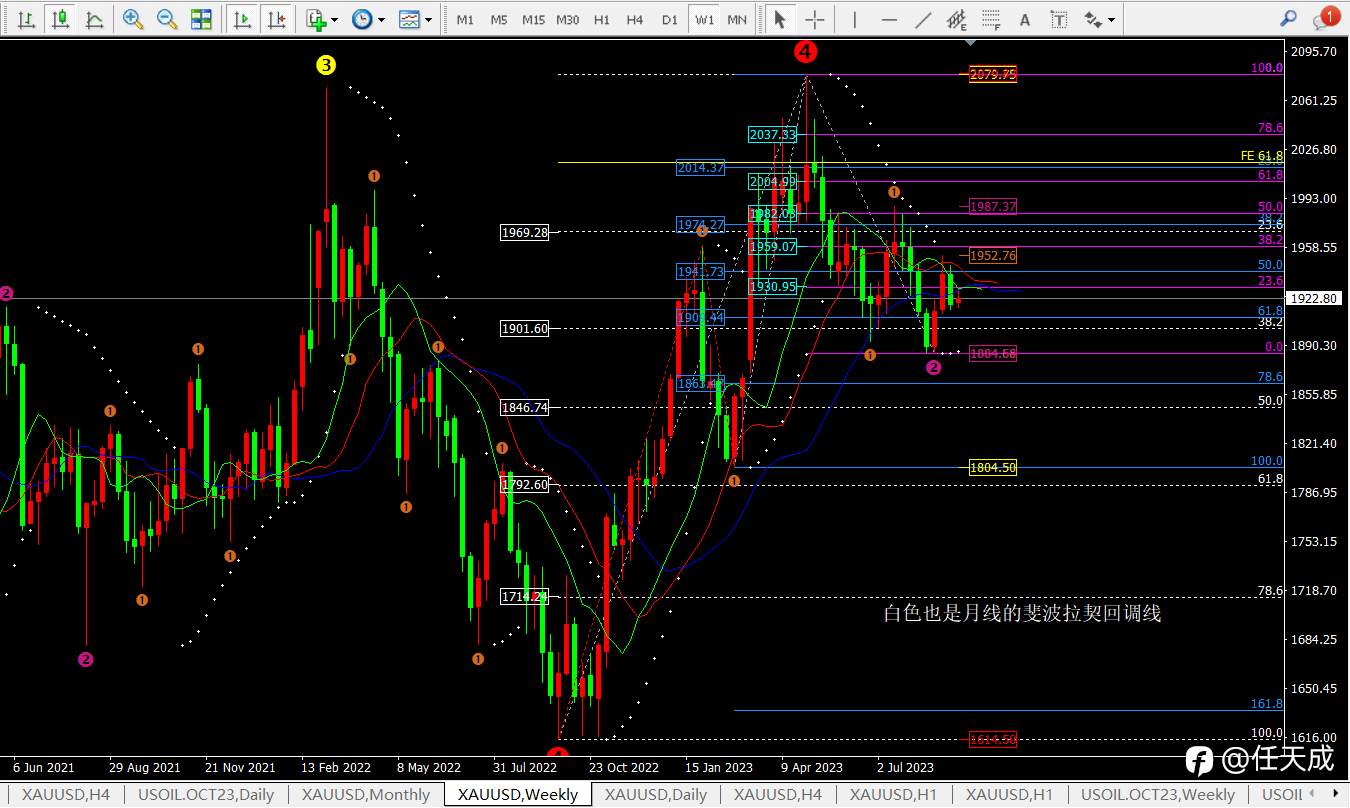Open the Indicators list dropdown
This screenshot has height=808, width=1350.
pos(322,19)
